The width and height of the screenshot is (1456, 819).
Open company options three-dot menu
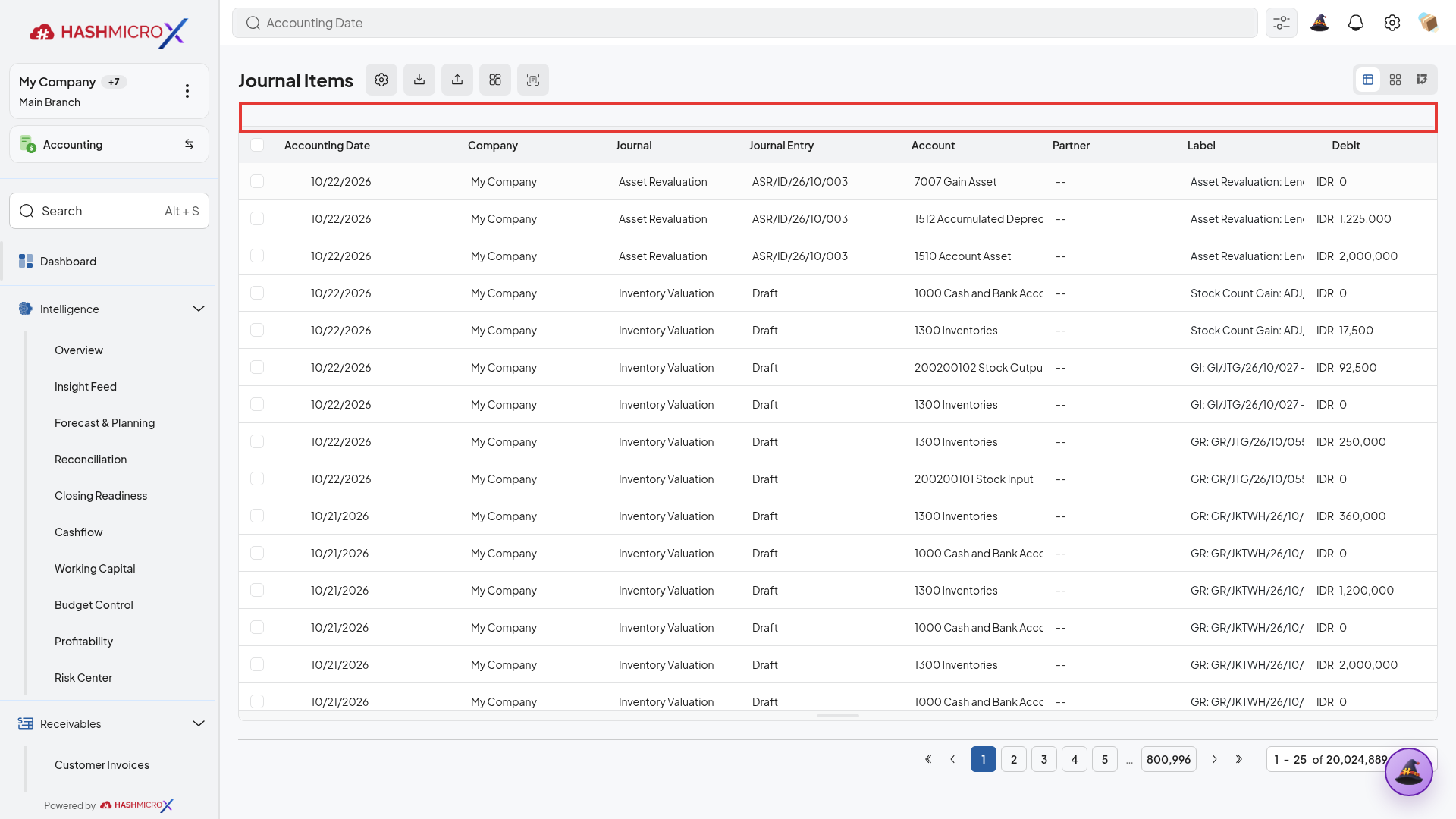coord(187,91)
